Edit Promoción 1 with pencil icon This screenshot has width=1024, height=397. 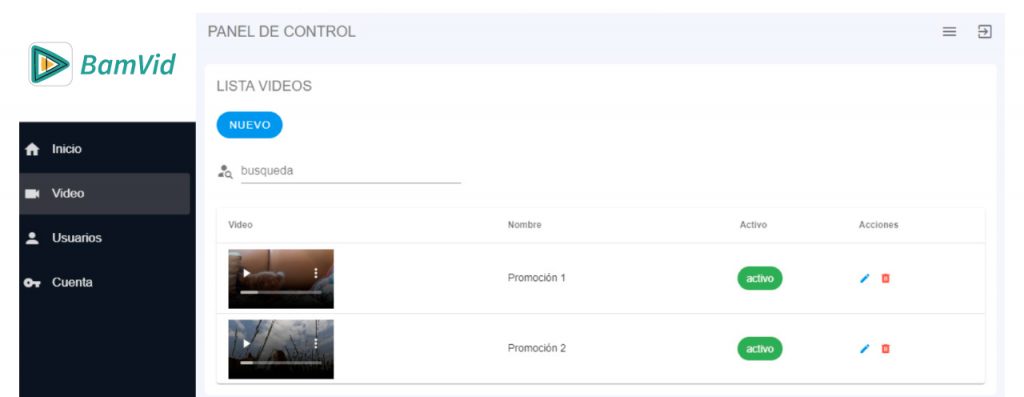(x=865, y=278)
